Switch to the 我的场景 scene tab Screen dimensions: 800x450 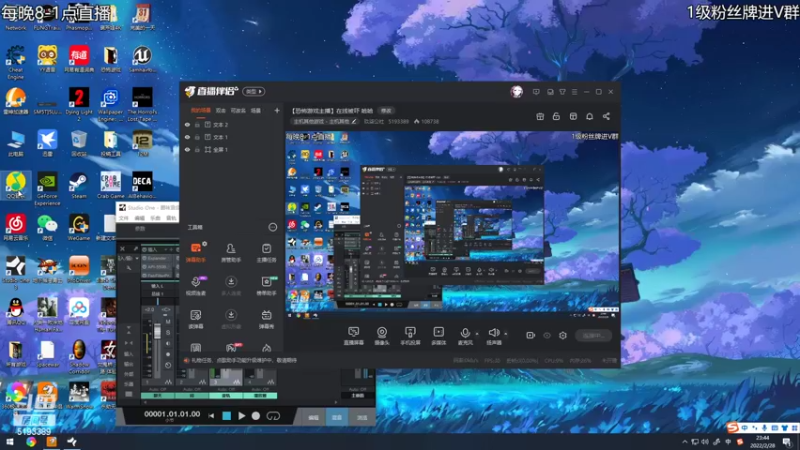201,110
